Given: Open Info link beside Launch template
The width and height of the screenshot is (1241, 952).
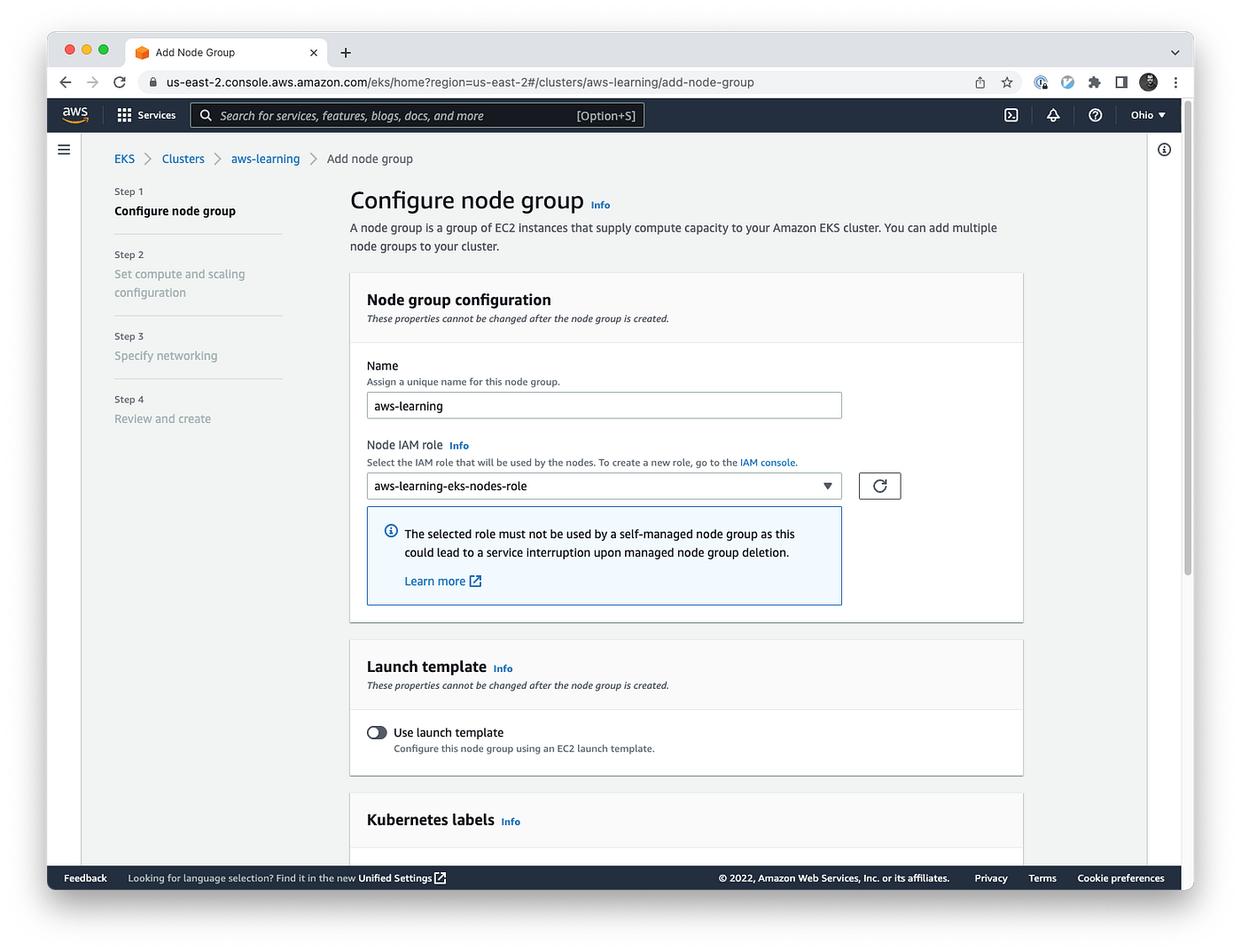Looking at the screenshot, I should pos(503,668).
